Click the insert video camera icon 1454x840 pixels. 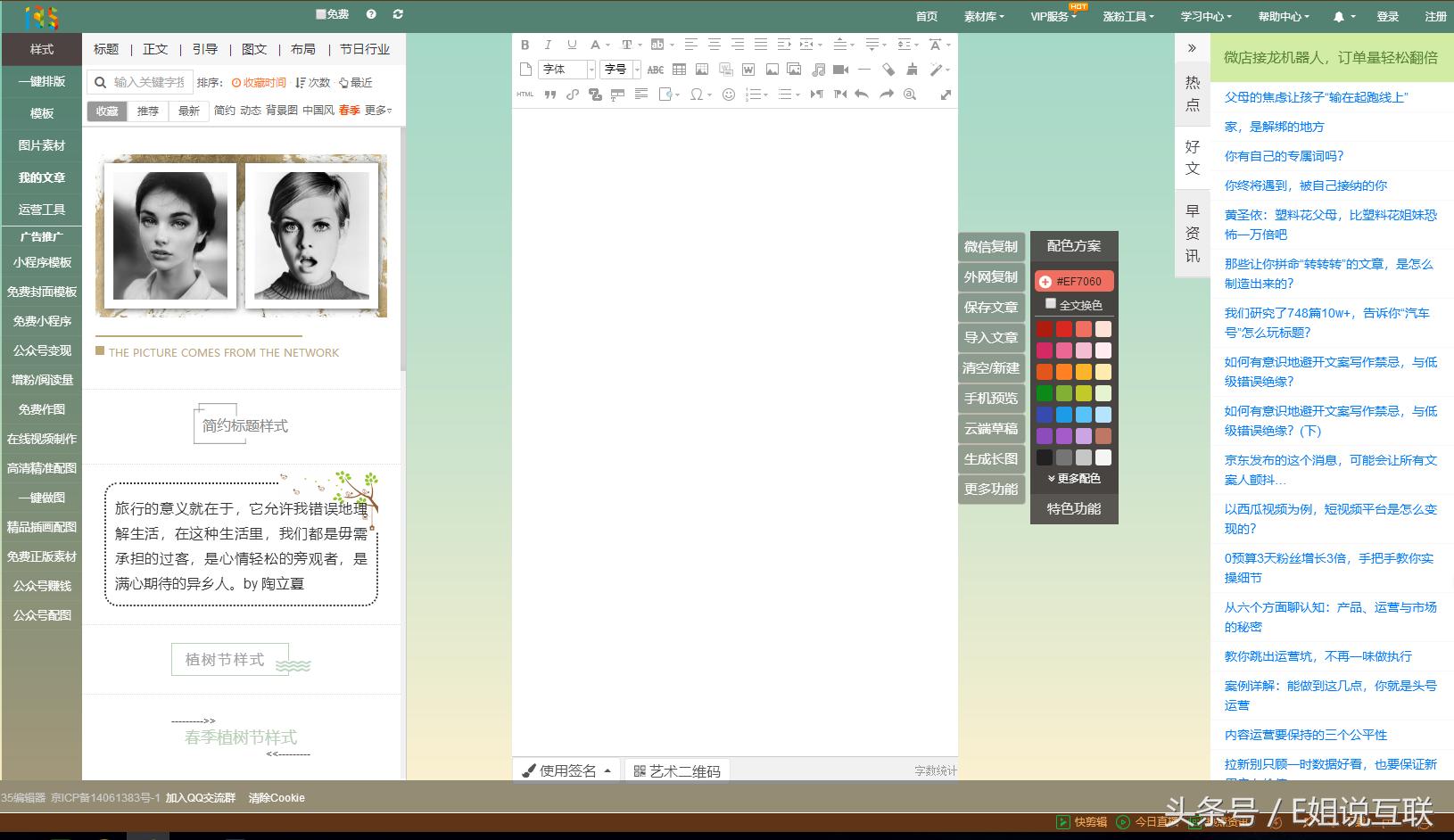click(x=840, y=70)
